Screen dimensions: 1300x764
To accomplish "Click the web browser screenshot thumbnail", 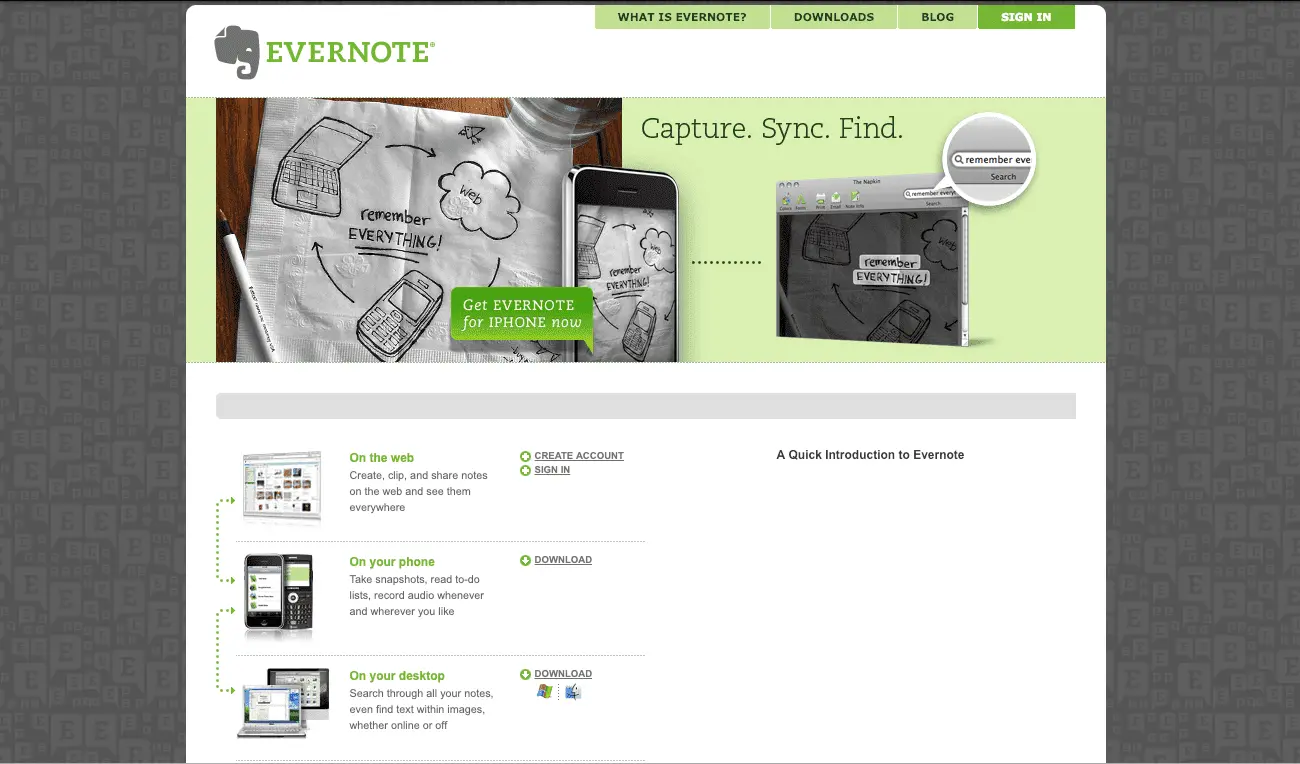I will click(282, 487).
